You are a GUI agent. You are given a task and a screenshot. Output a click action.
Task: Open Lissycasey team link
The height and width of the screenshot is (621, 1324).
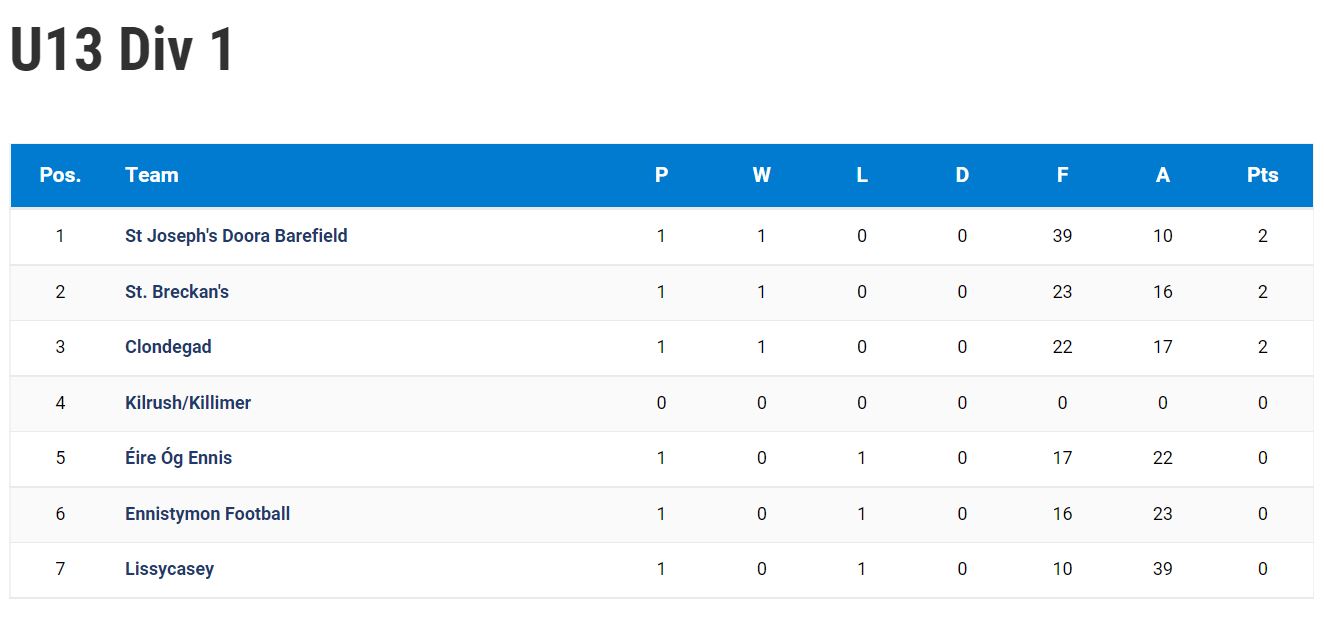(169, 569)
